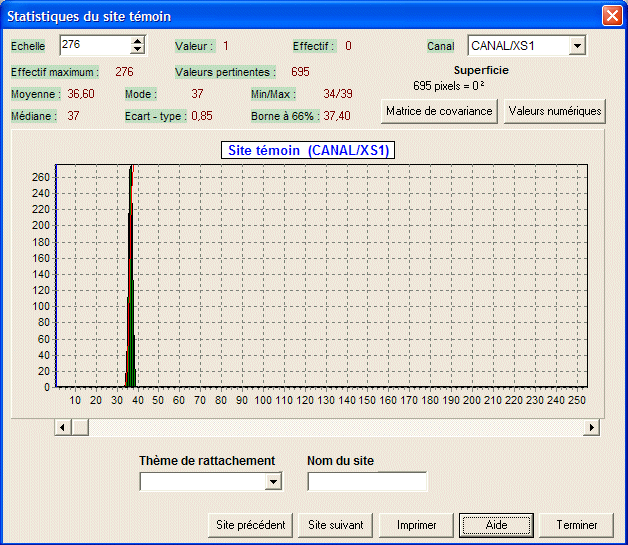
Task: Go to Site suivant
Action: click(336, 525)
